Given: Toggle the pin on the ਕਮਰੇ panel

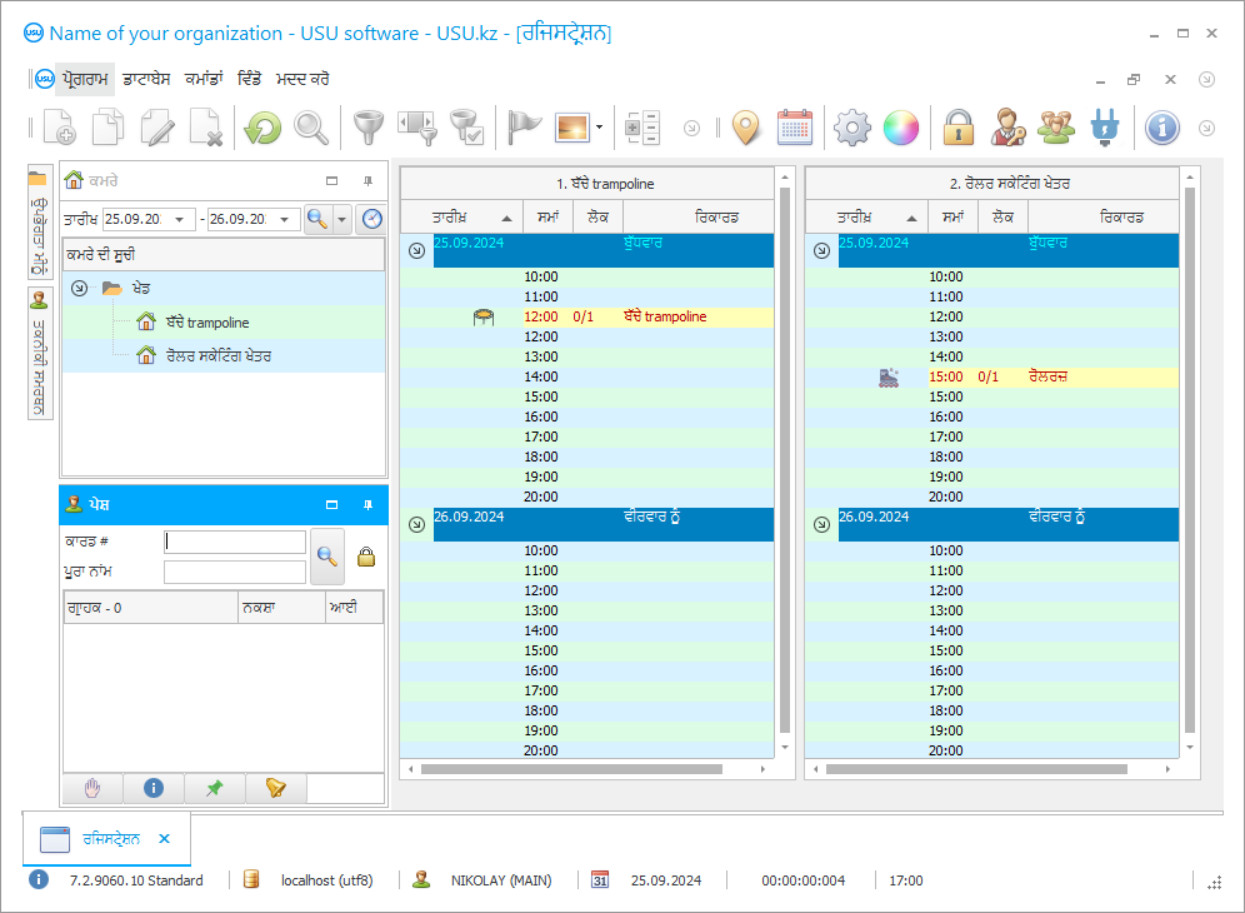Looking at the screenshot, I should coord(367,181).
